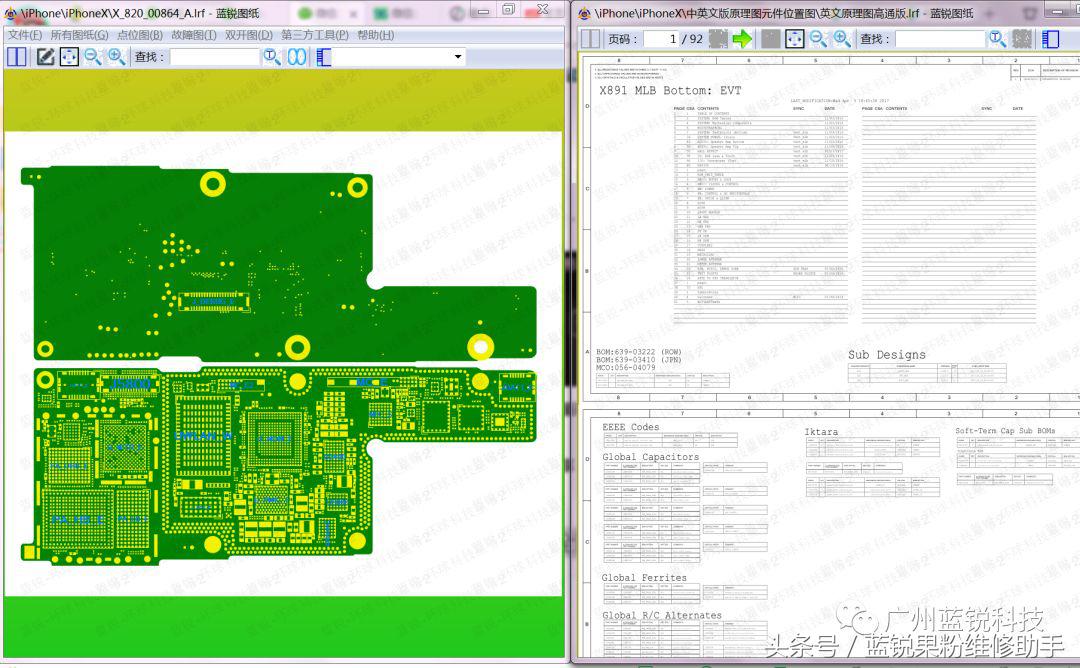
Task: Toggle the sidebar panel icon in schematic window
Action: 1050,39
